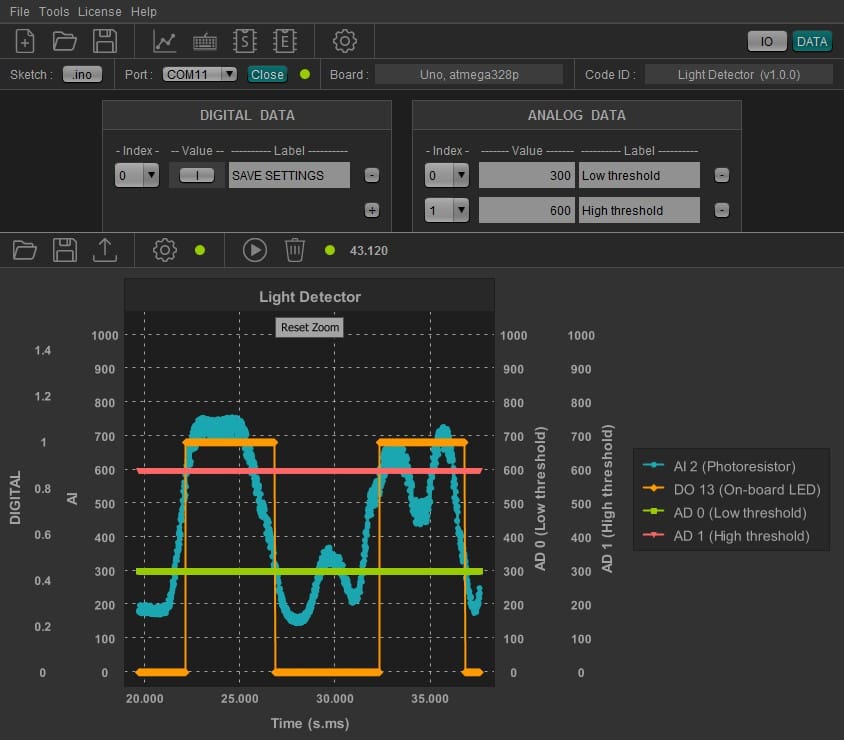844x740 pixels.
Task: Click the green indicator beside chart settings
Action: [200, 250]
